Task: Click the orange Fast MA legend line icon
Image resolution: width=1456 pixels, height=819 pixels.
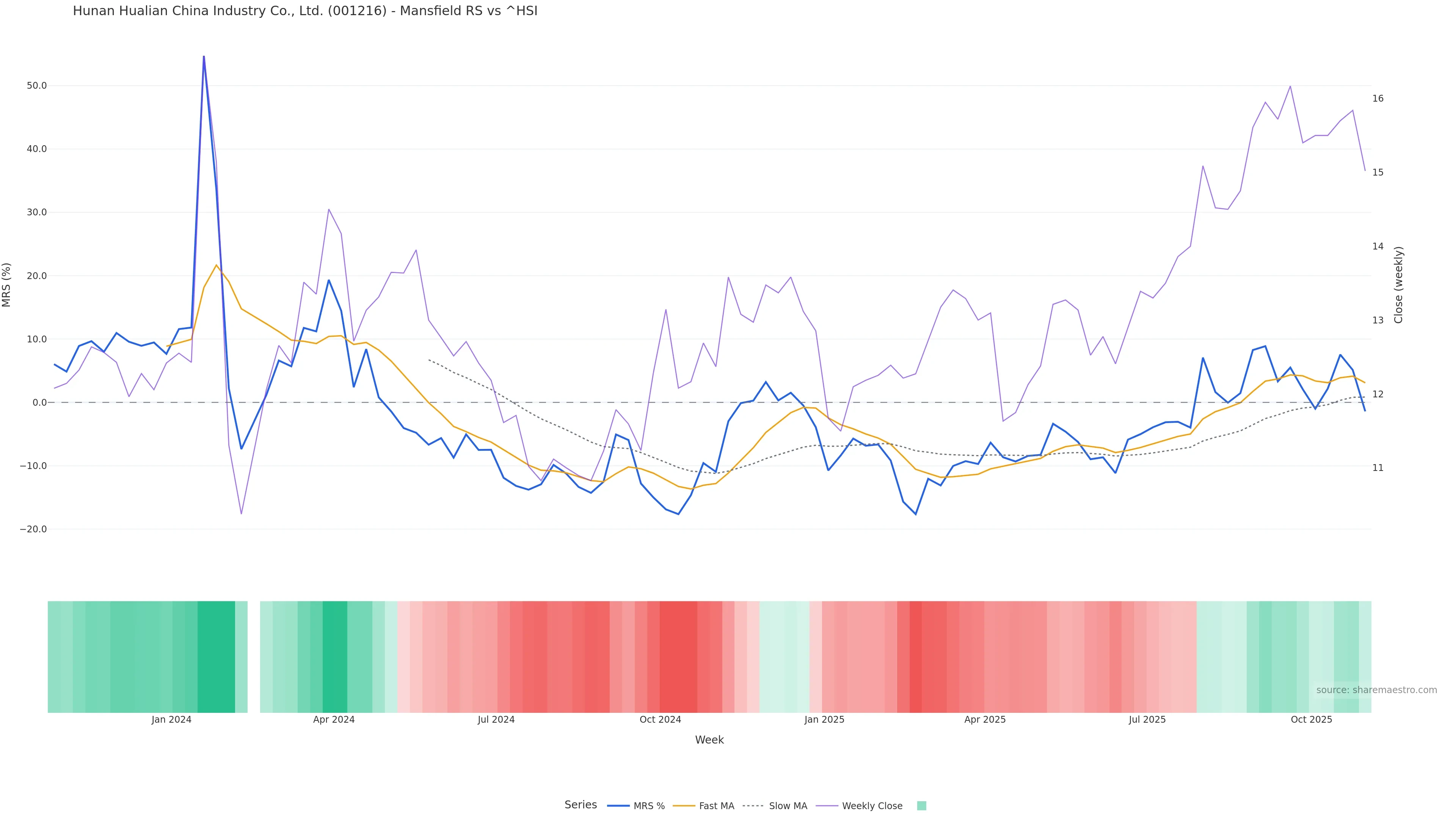Action: click(684, 806)
